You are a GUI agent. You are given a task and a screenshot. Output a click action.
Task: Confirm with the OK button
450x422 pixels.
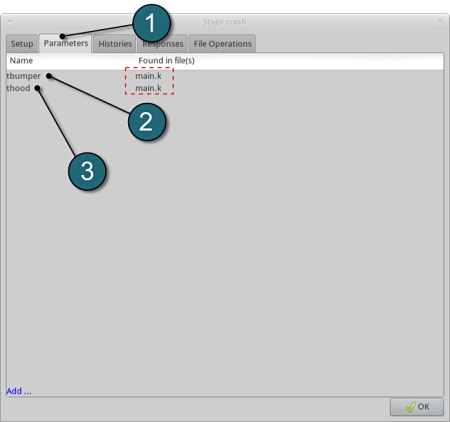click(417, 407)
